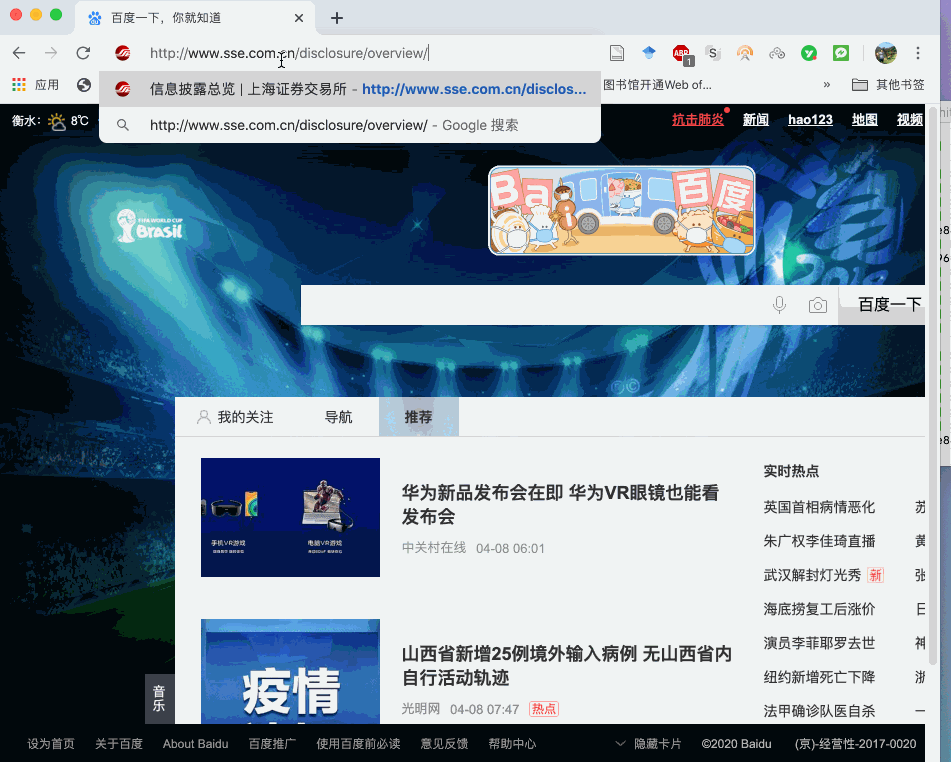Viewport: 951px width, 762px height.
Task: Open the 音乐 side panel tab
Action: pos(159,698)
